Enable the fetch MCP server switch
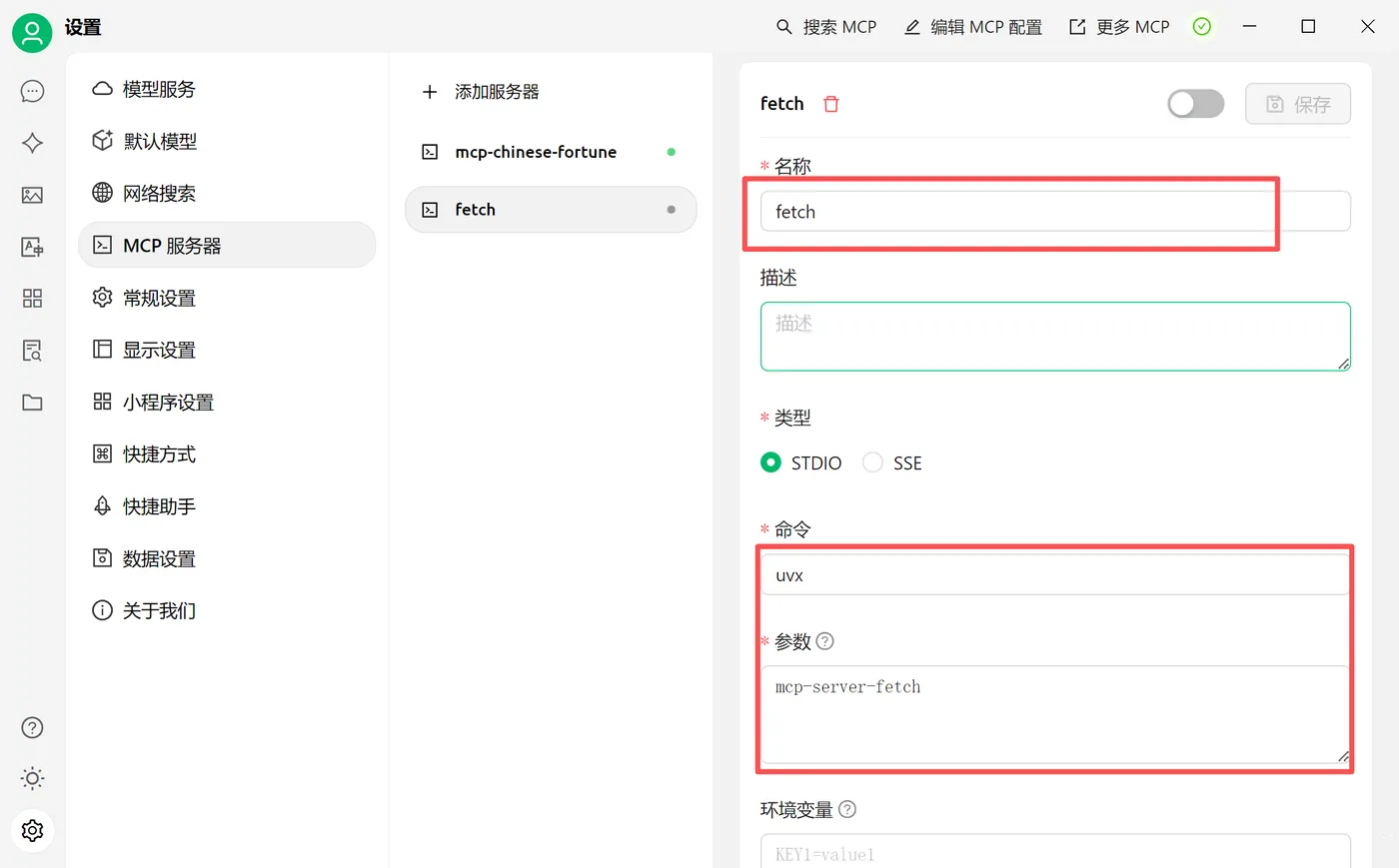 click(x=1195, y=103)
